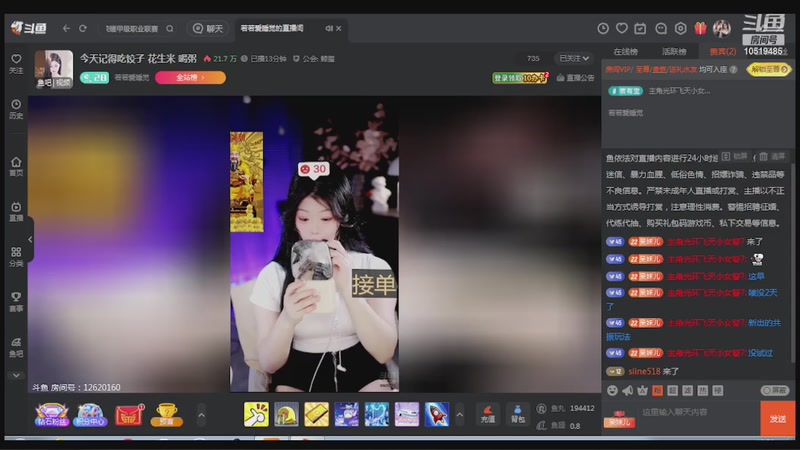Click the search magnifier icon
This screenshot has height=450, width=800.
pos(169,29)
